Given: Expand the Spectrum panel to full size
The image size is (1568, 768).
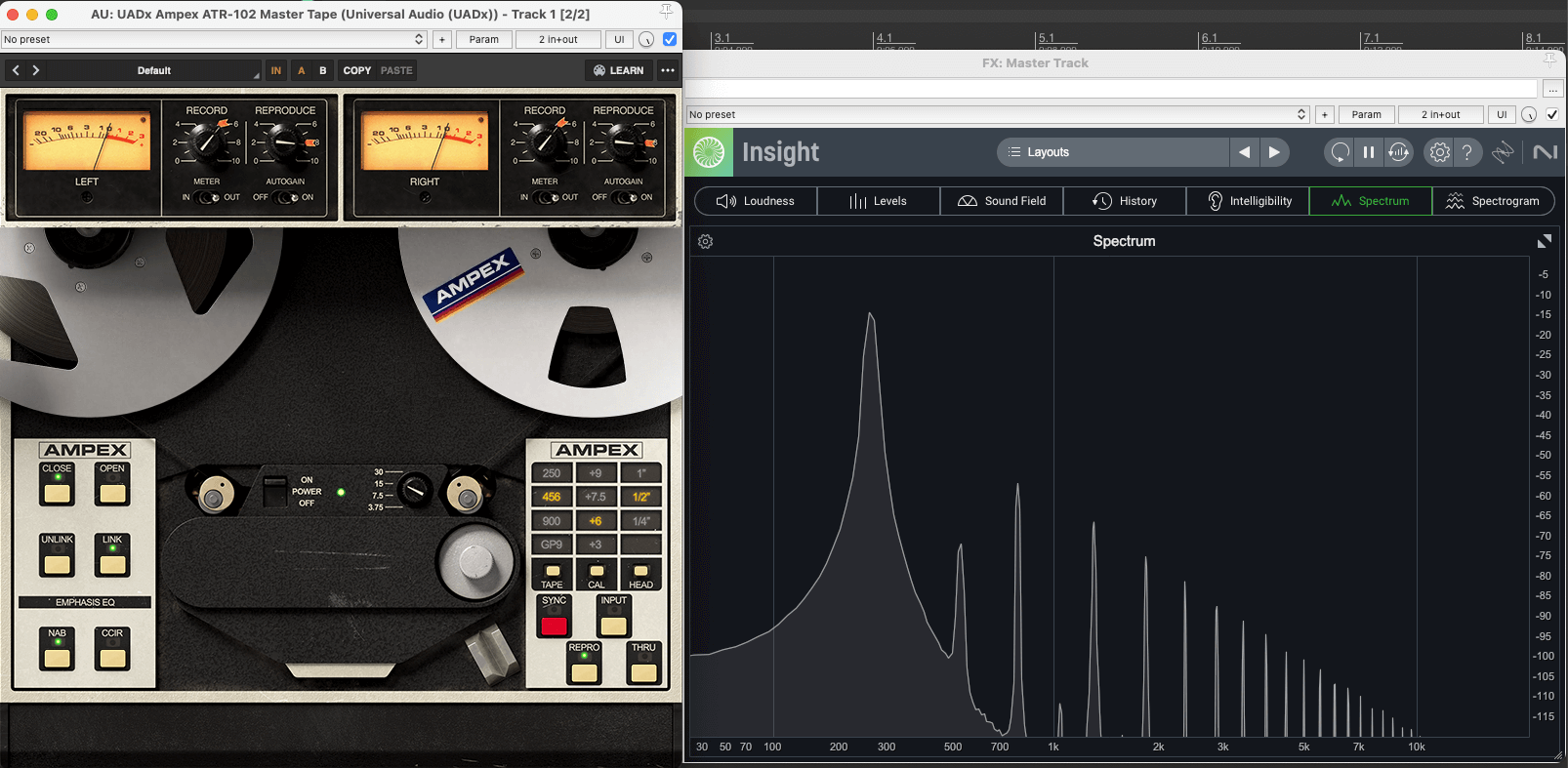Looking at the screenshot, I should [1544, 241].
